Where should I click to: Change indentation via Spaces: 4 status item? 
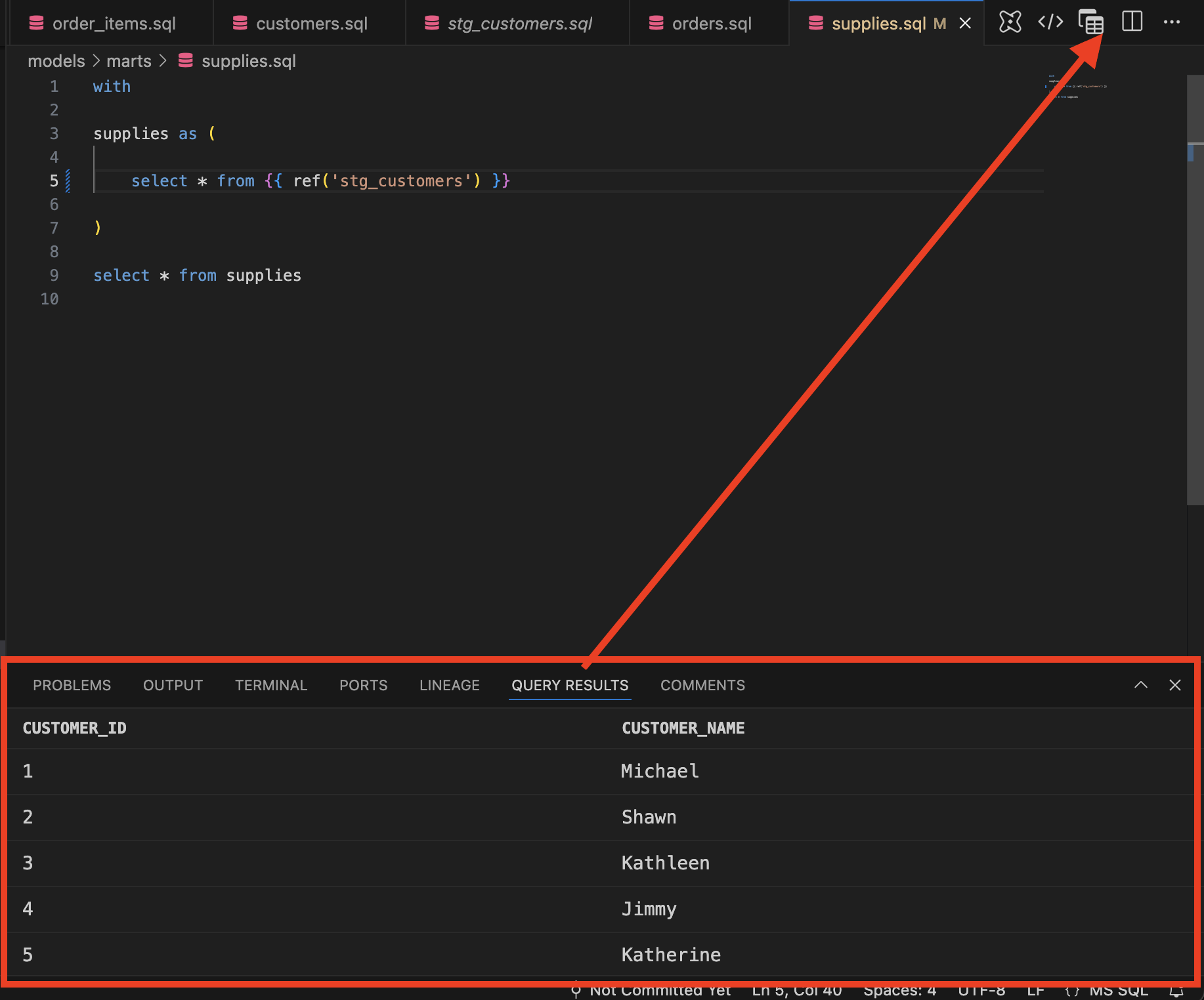(899, 990)
